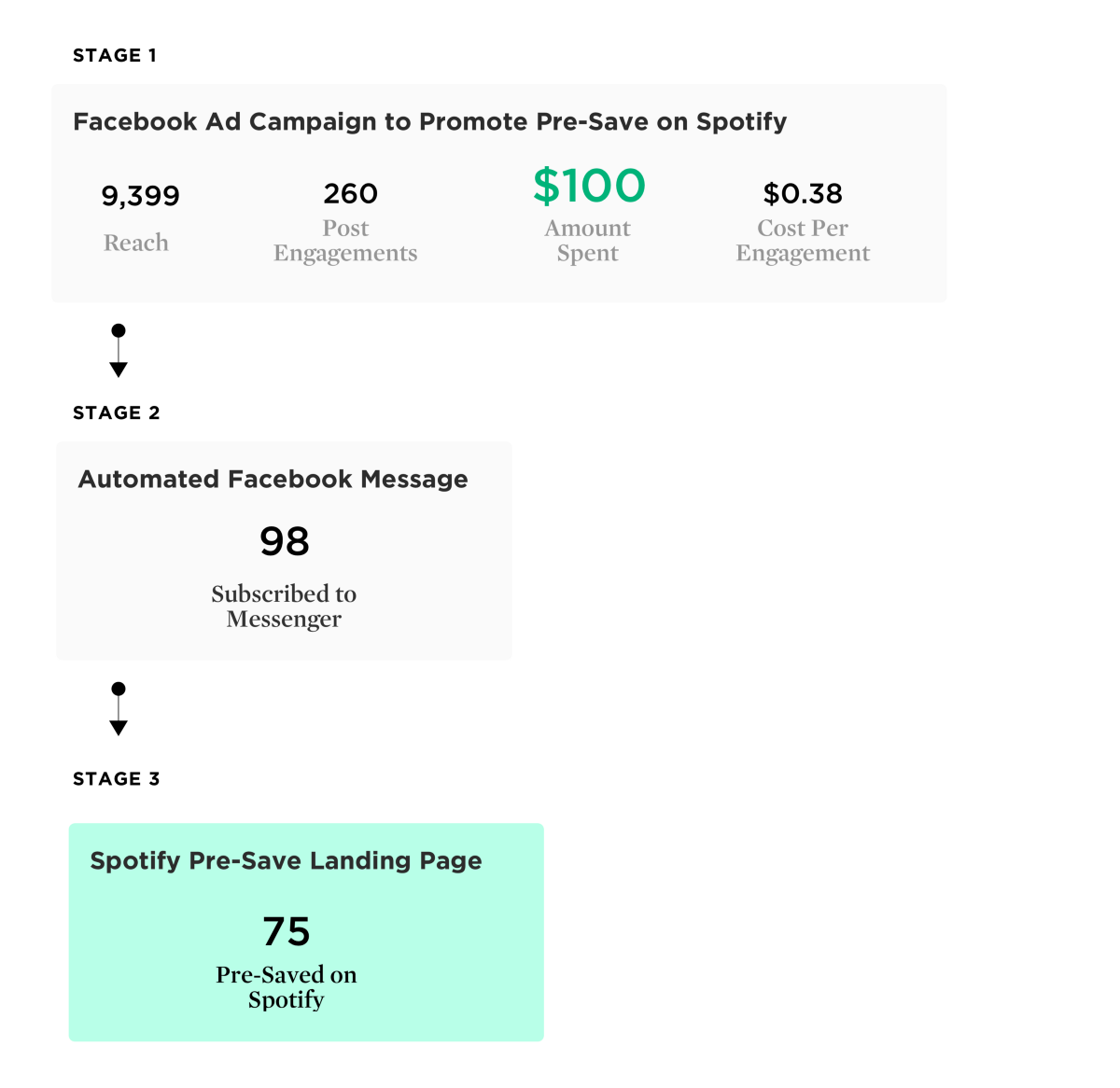The height and width of the screenshot is (1088, 1120).
Task: Click the STAGE 3 heading
Action: pos(117,779)
